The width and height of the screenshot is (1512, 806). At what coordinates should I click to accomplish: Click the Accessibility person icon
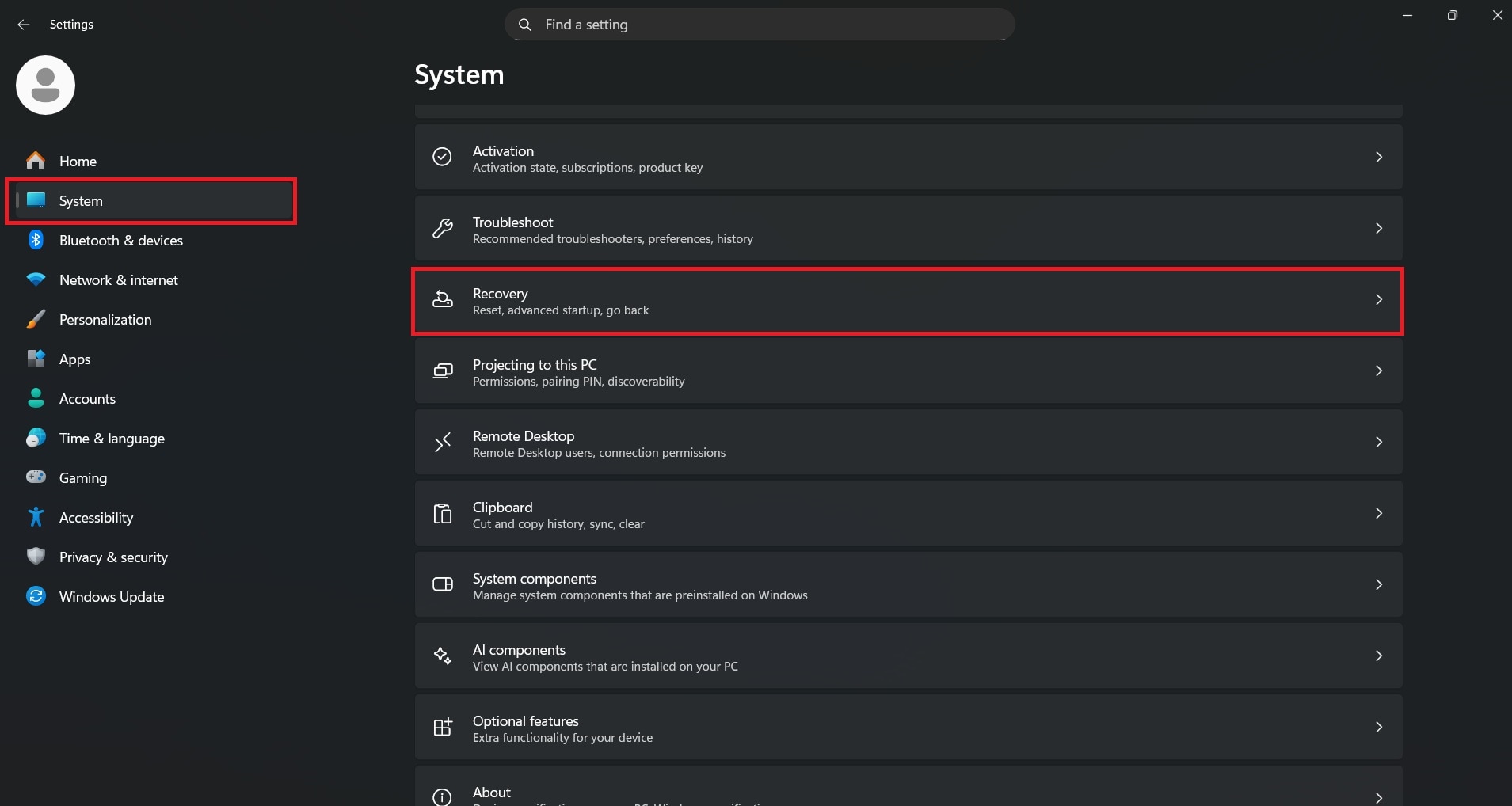pos(36,517)
